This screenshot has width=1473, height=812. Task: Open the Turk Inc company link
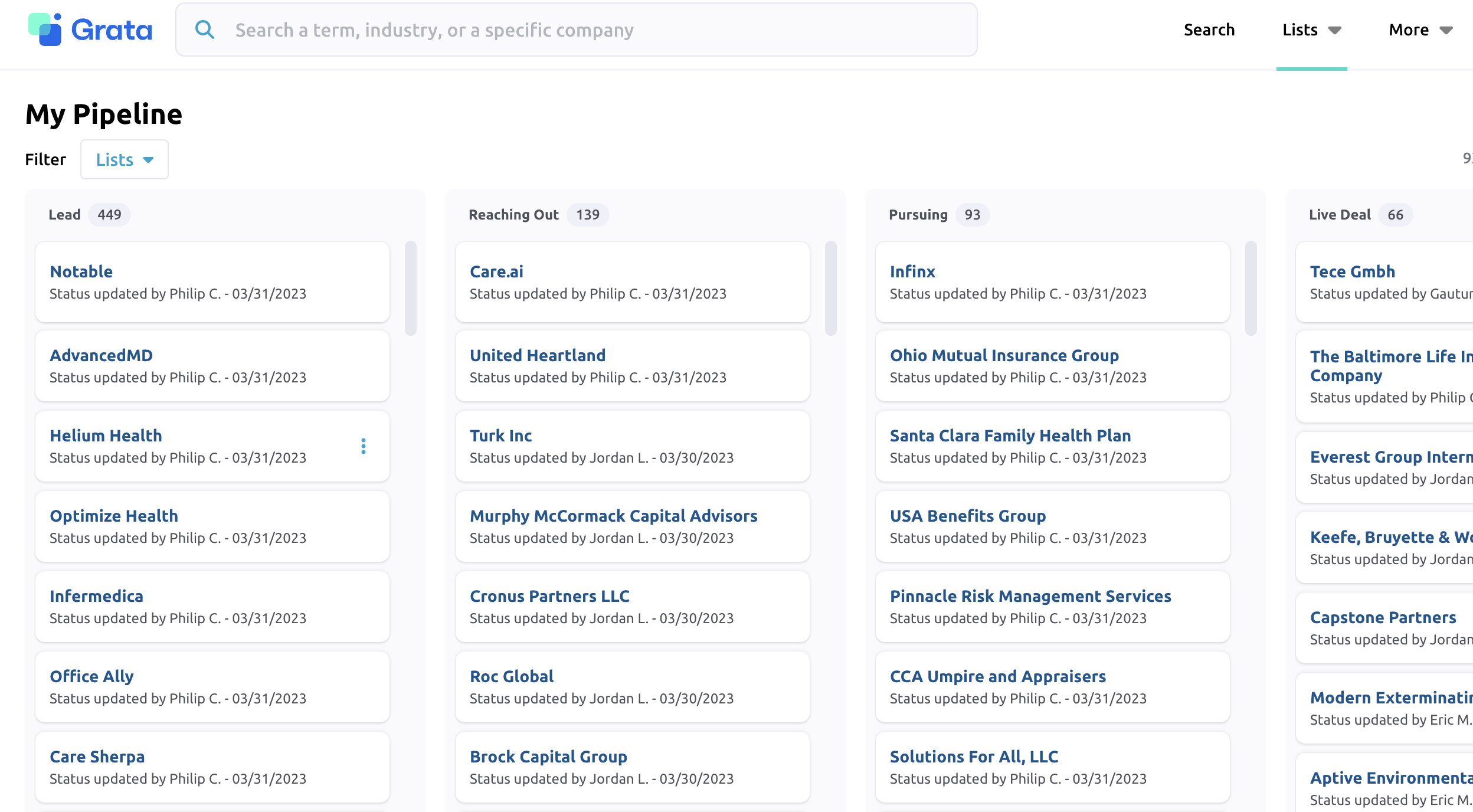(500, 436)
